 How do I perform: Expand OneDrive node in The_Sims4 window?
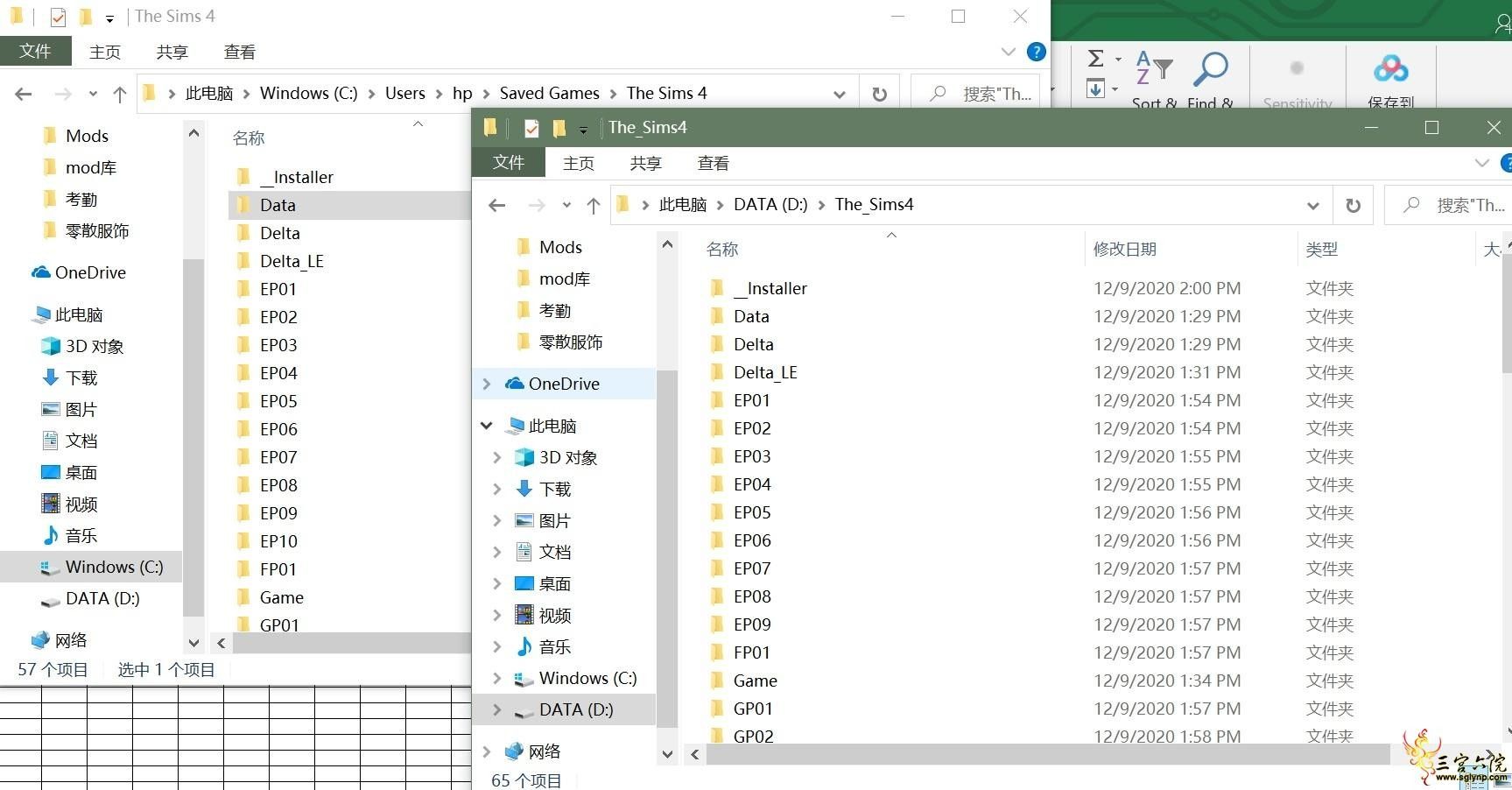(487, 384)
